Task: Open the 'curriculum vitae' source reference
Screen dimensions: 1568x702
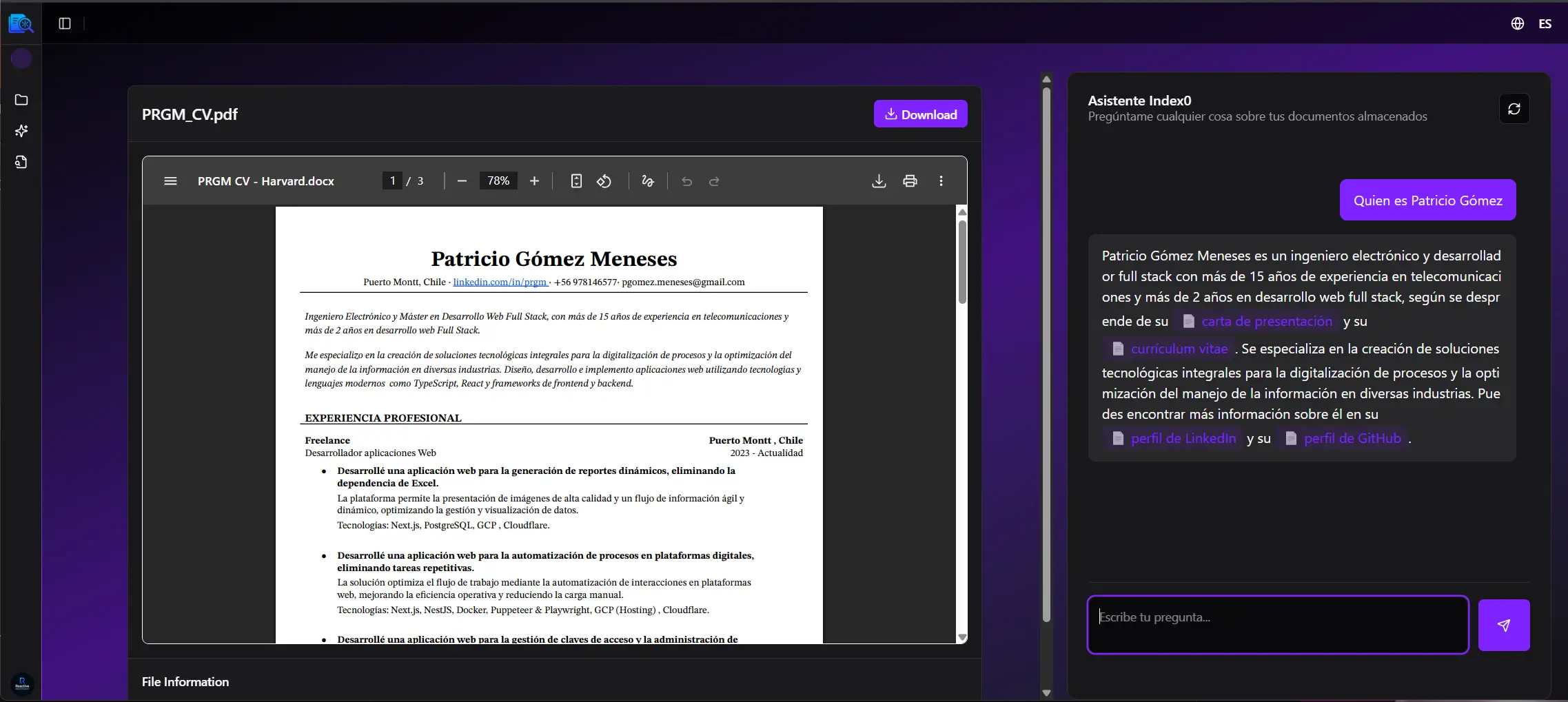Action: [x=1179, y=349]
